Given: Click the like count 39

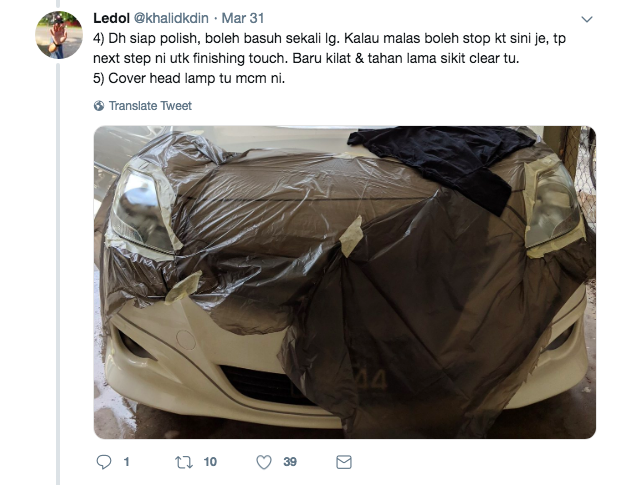Looking at the screenshot, I should [x=290, y=462].
